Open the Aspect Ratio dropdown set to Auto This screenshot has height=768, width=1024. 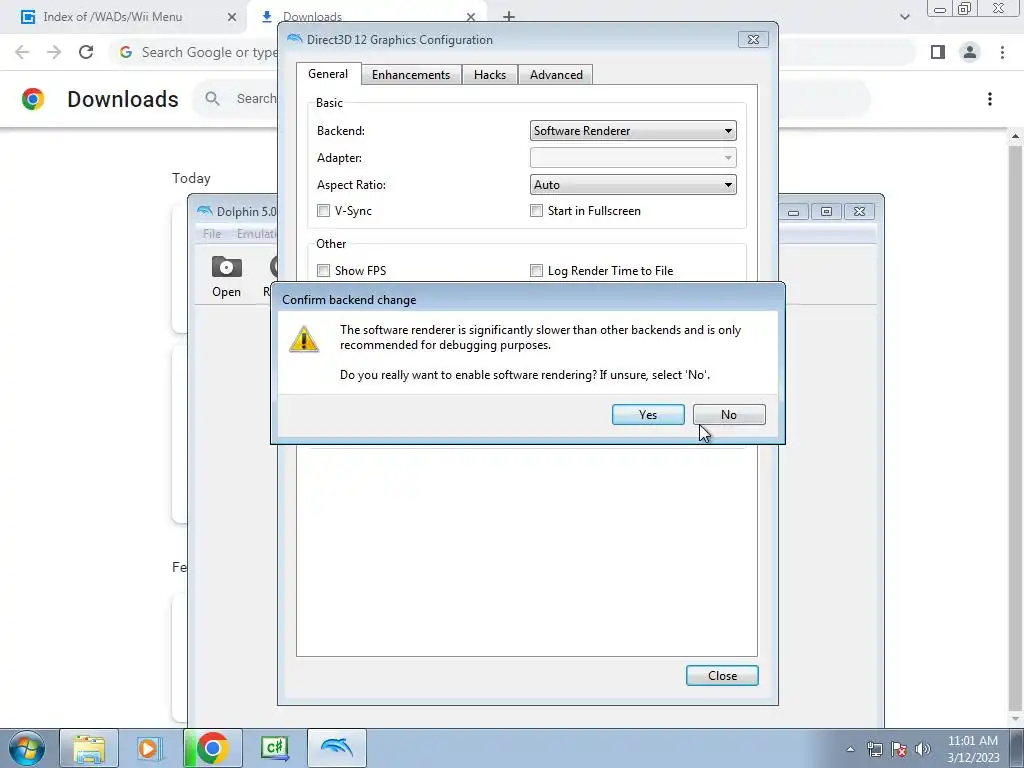coord(633,185)
